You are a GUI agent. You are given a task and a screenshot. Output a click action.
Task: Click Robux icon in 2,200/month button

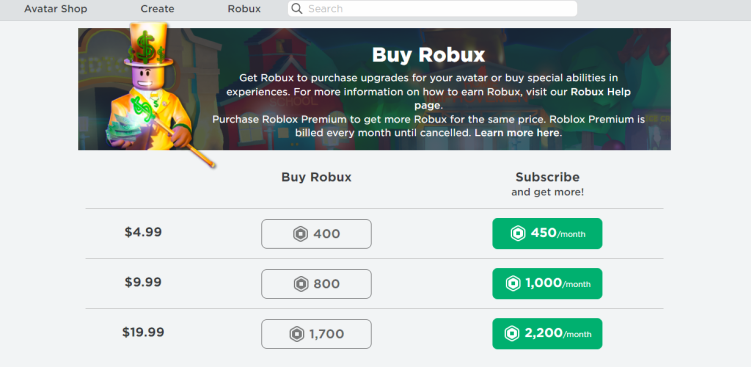point(512,333)
